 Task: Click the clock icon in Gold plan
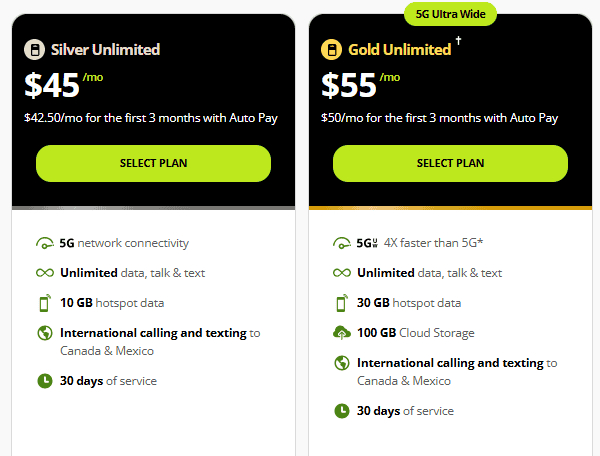point(341,411)
